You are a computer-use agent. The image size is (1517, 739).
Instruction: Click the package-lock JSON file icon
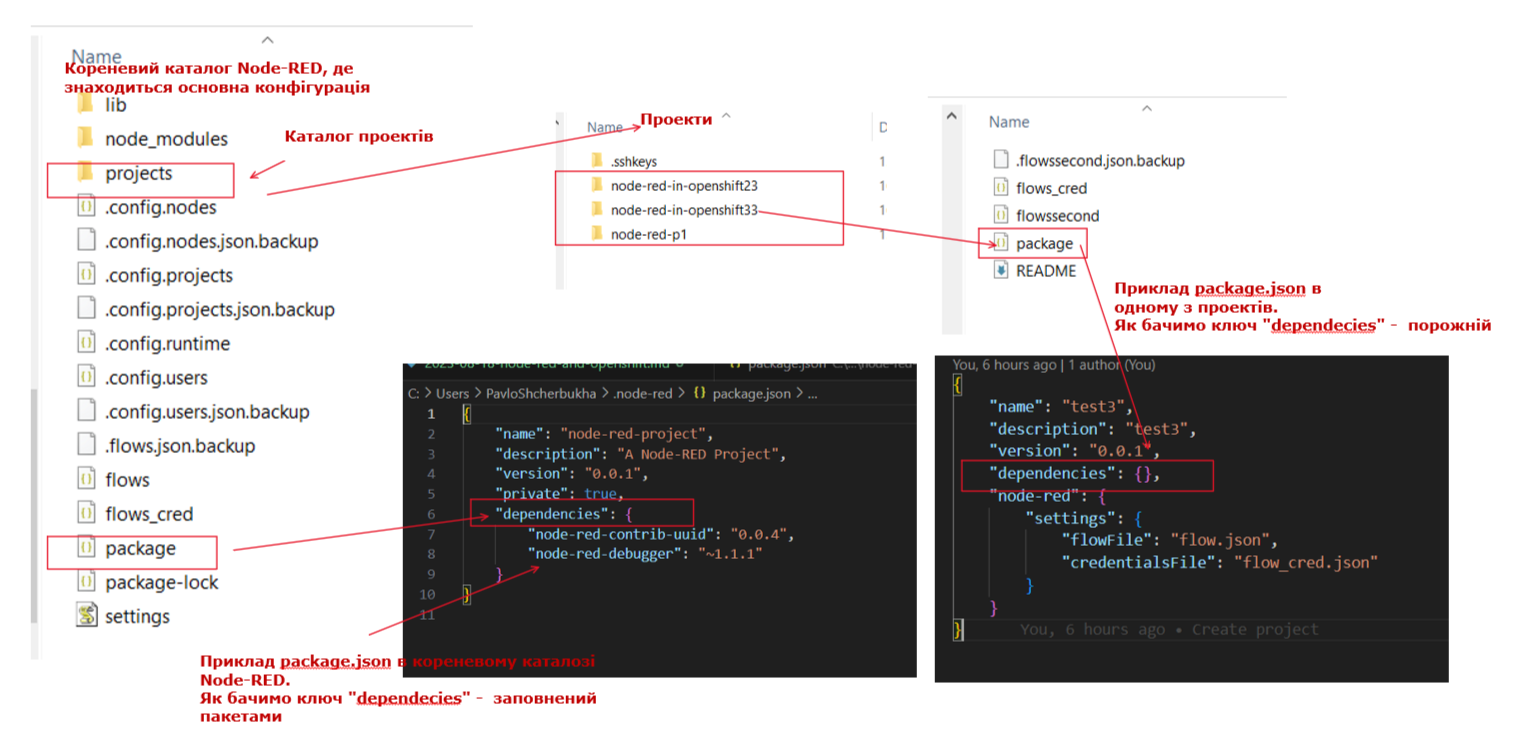point(86,582)
